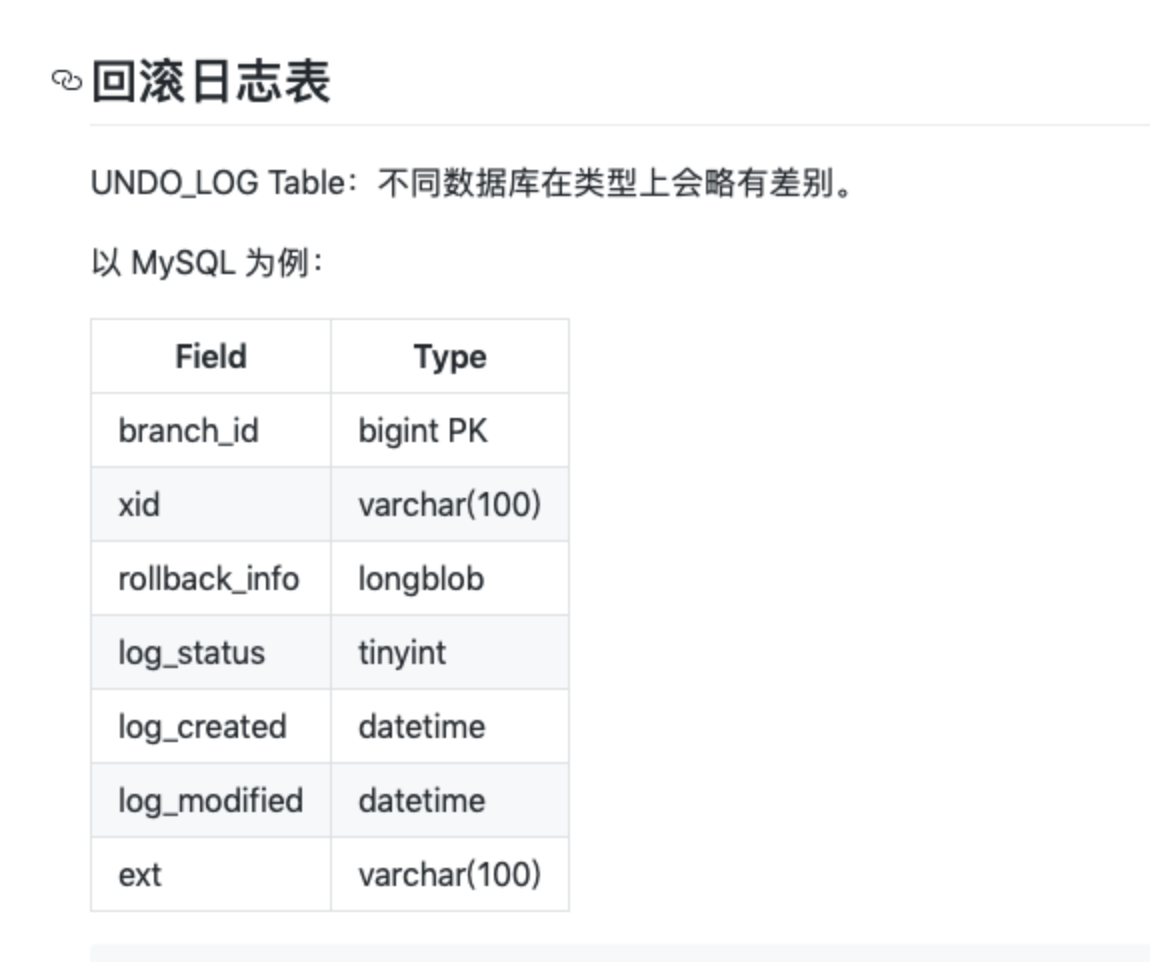Click the tinyint type cell

(450, 653)
